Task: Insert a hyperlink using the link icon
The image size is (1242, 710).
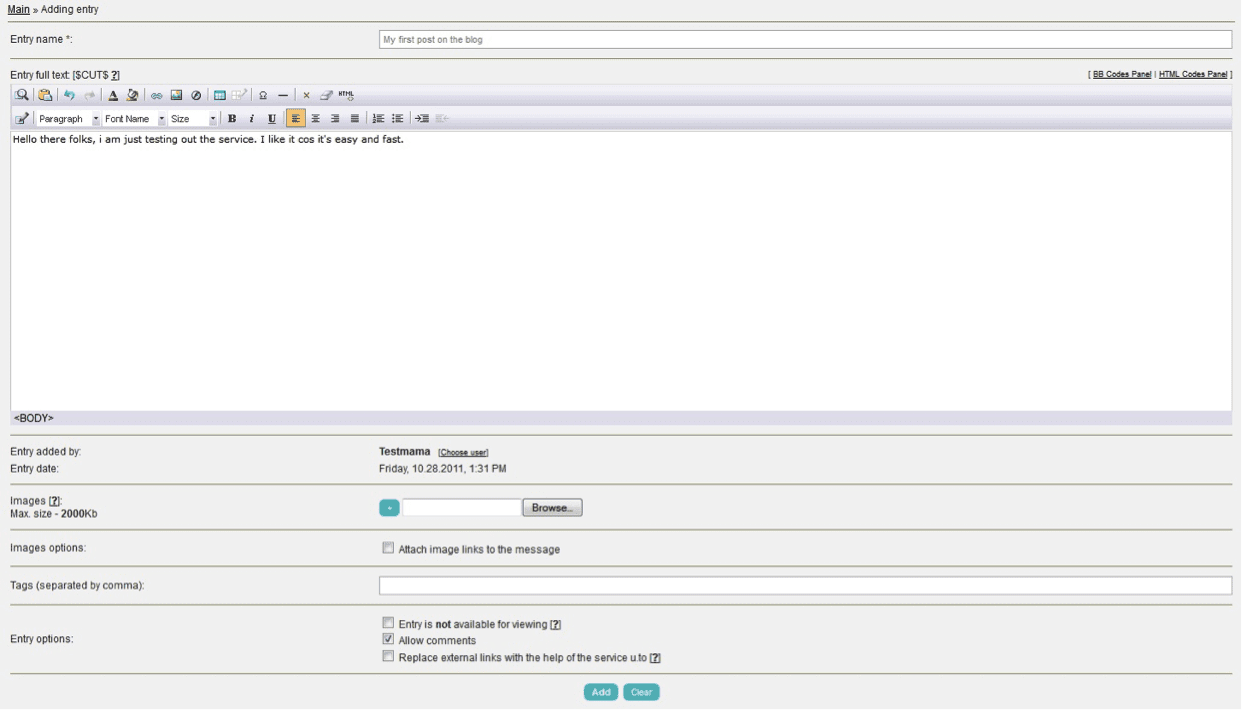Action: [x=157, y=95]
